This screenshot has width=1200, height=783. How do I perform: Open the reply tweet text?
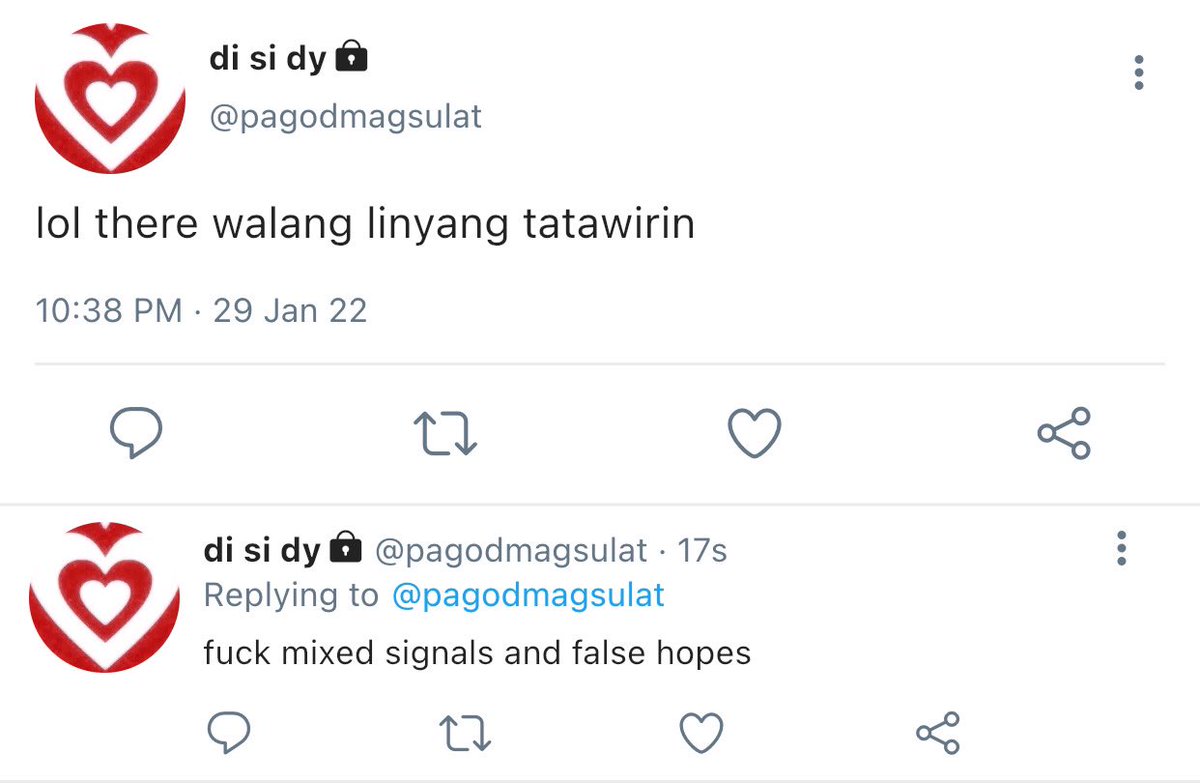(477, 653)
